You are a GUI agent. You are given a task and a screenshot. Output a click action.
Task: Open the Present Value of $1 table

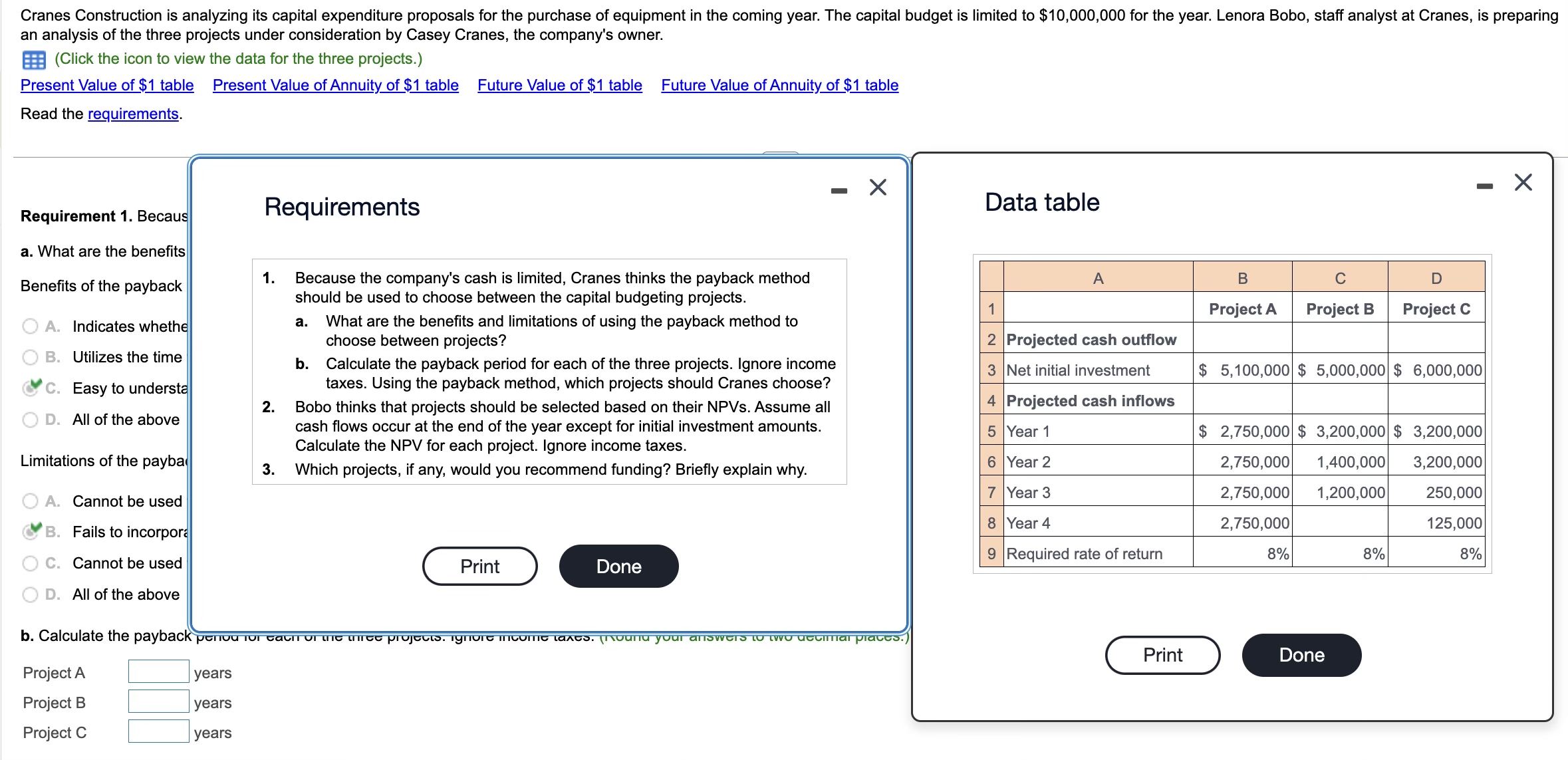point(106,85)
